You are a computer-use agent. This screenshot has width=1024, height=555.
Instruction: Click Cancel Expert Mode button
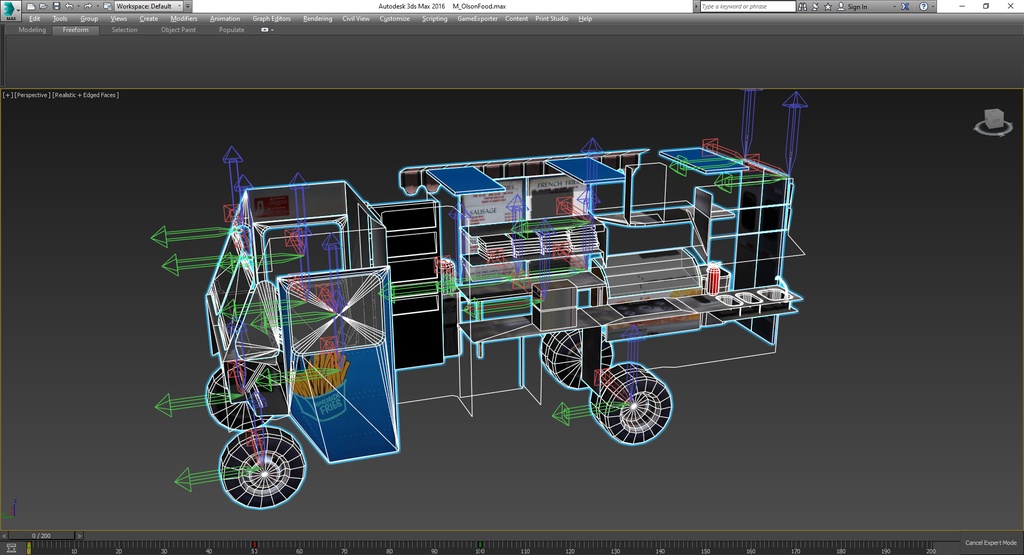991,543
